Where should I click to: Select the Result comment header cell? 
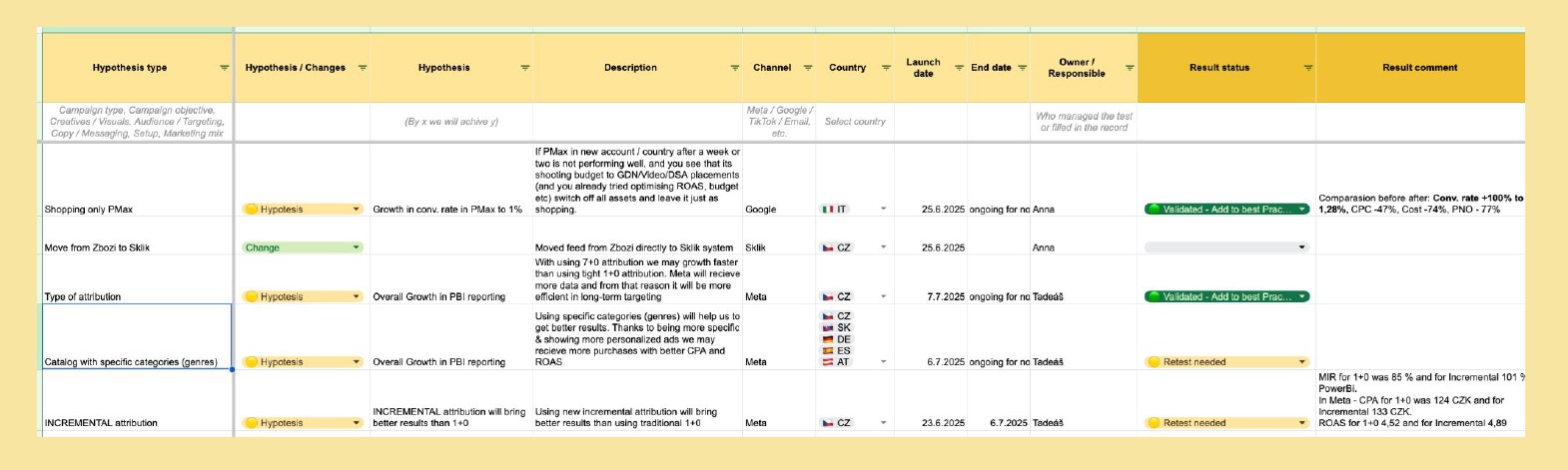pos(1419,68)
